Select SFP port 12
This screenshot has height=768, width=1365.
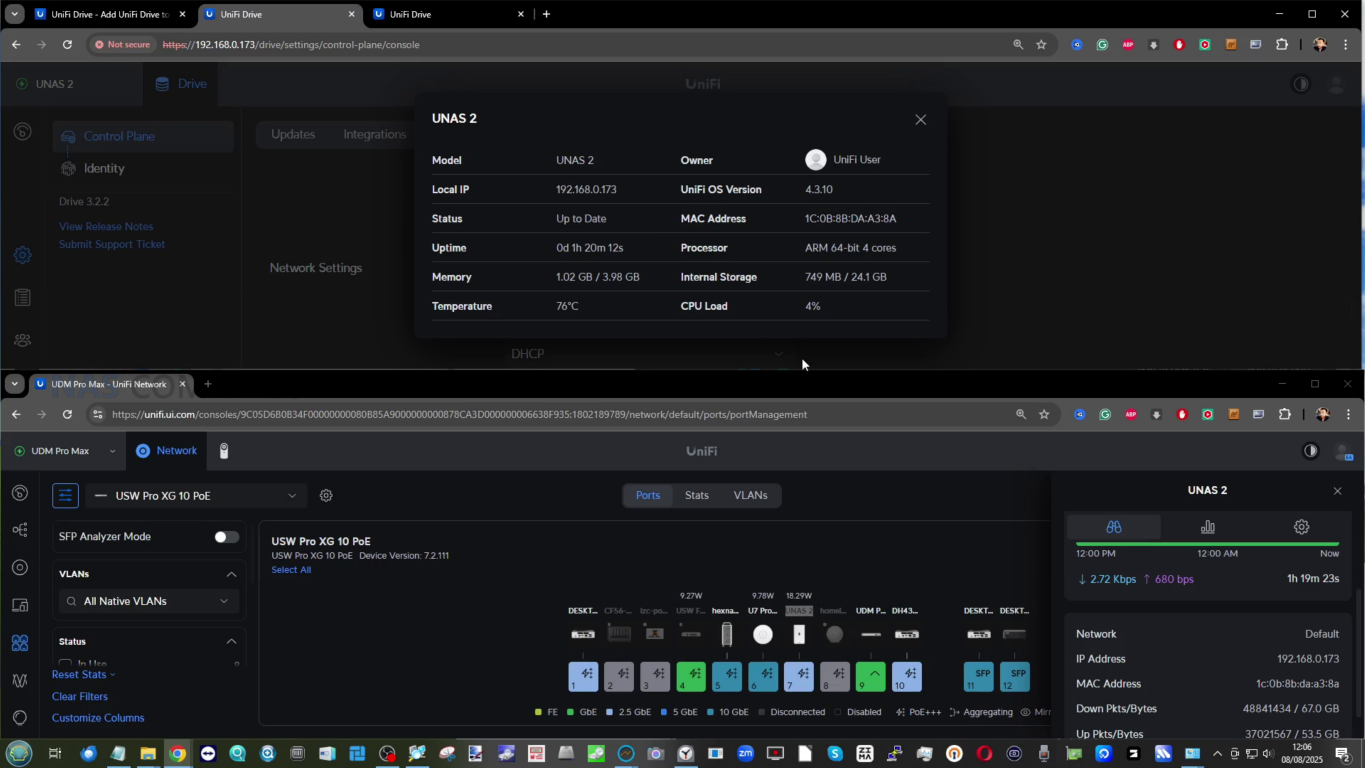(1015, 677)
